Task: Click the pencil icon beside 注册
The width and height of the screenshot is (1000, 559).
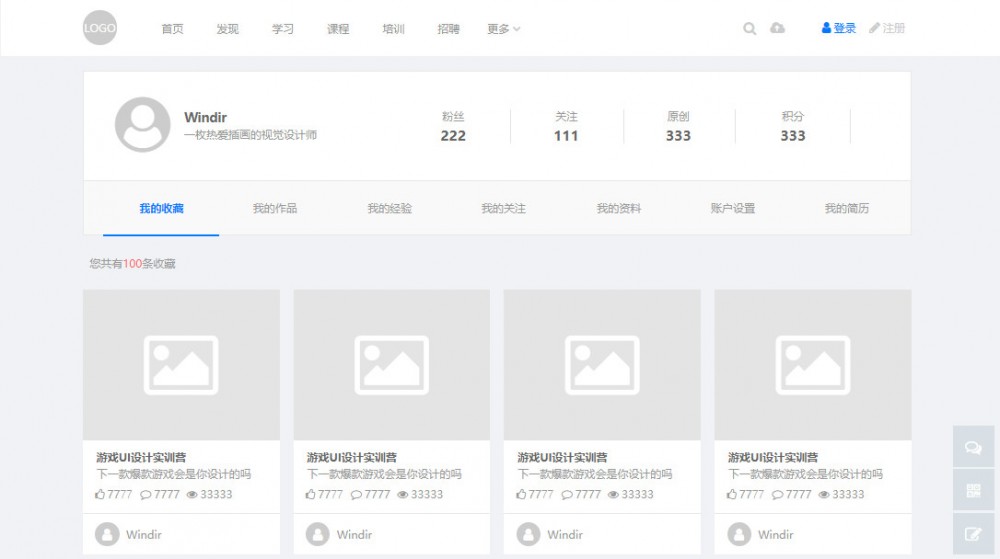Action: [874, 28]
